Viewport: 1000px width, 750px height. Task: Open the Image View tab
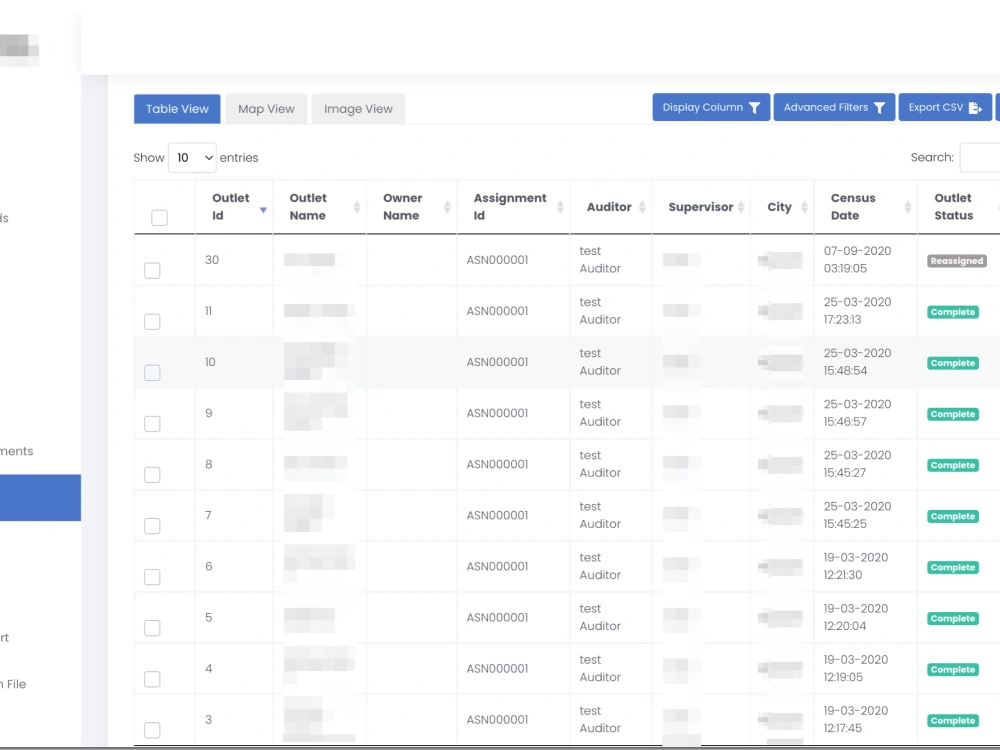coord(358,109)
